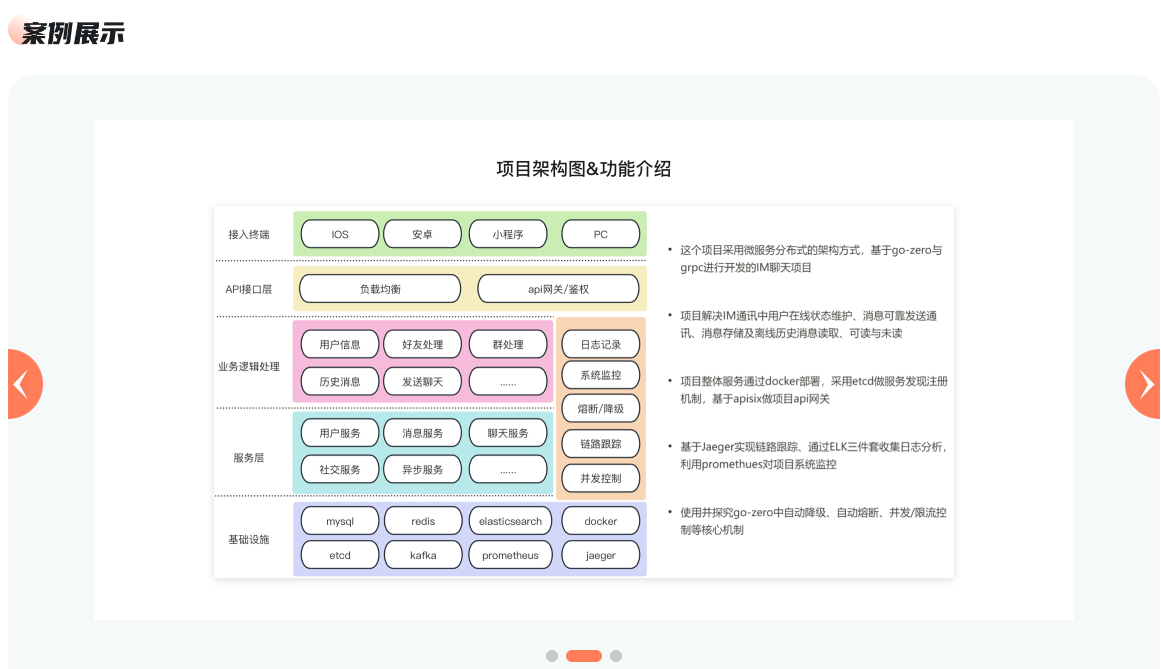
Task: Click the left carousel arrow button
Action: coord(23,384)
